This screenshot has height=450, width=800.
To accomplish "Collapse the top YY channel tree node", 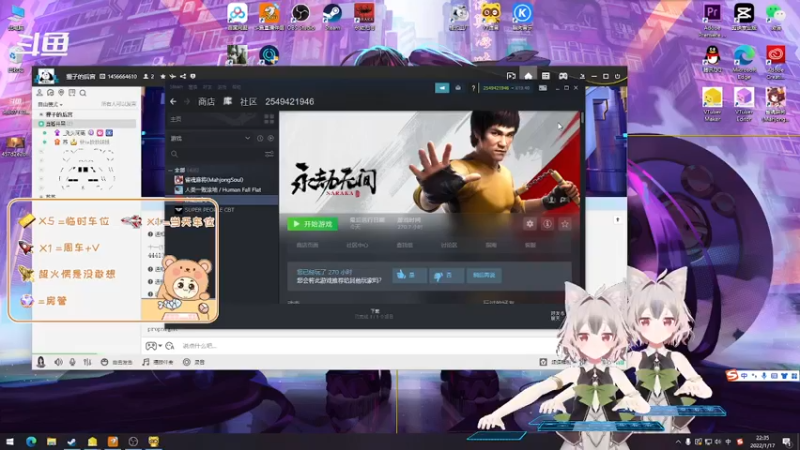I will (41, 114).
